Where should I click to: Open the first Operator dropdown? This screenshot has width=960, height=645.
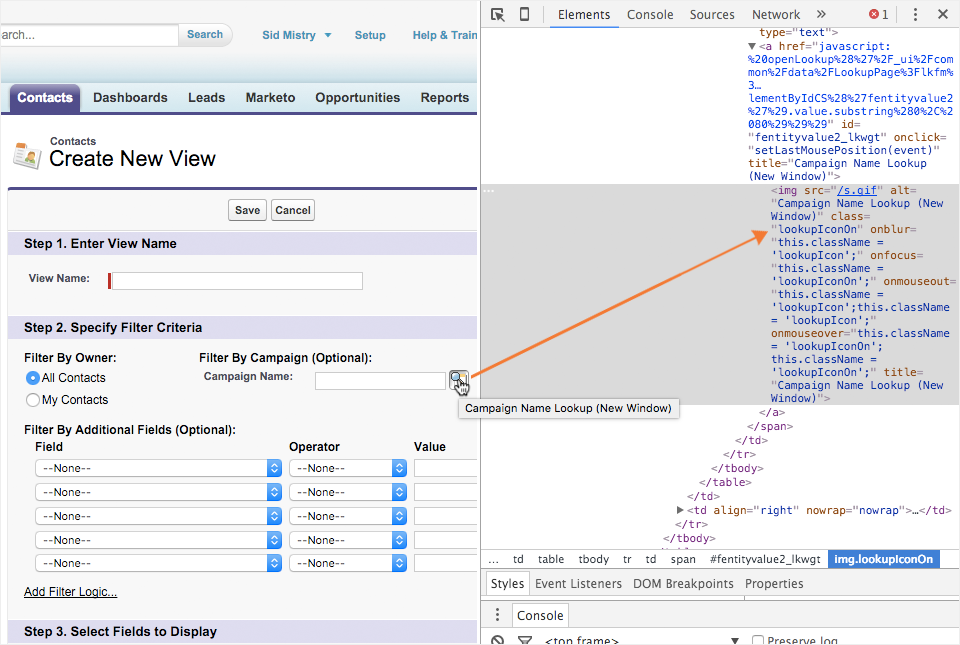coord(348,468)
